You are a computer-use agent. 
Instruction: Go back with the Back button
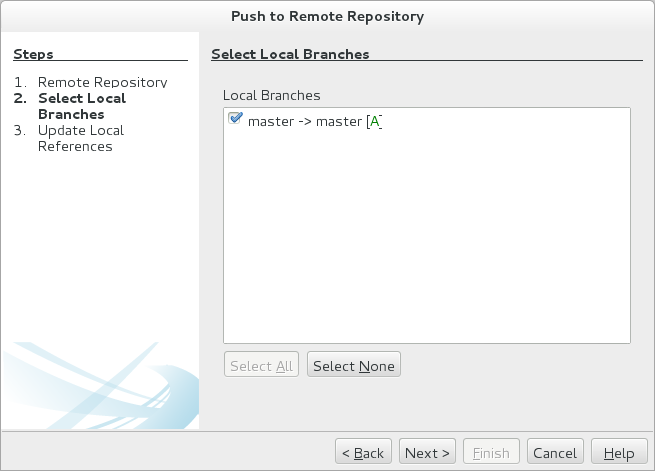[363, 453]
